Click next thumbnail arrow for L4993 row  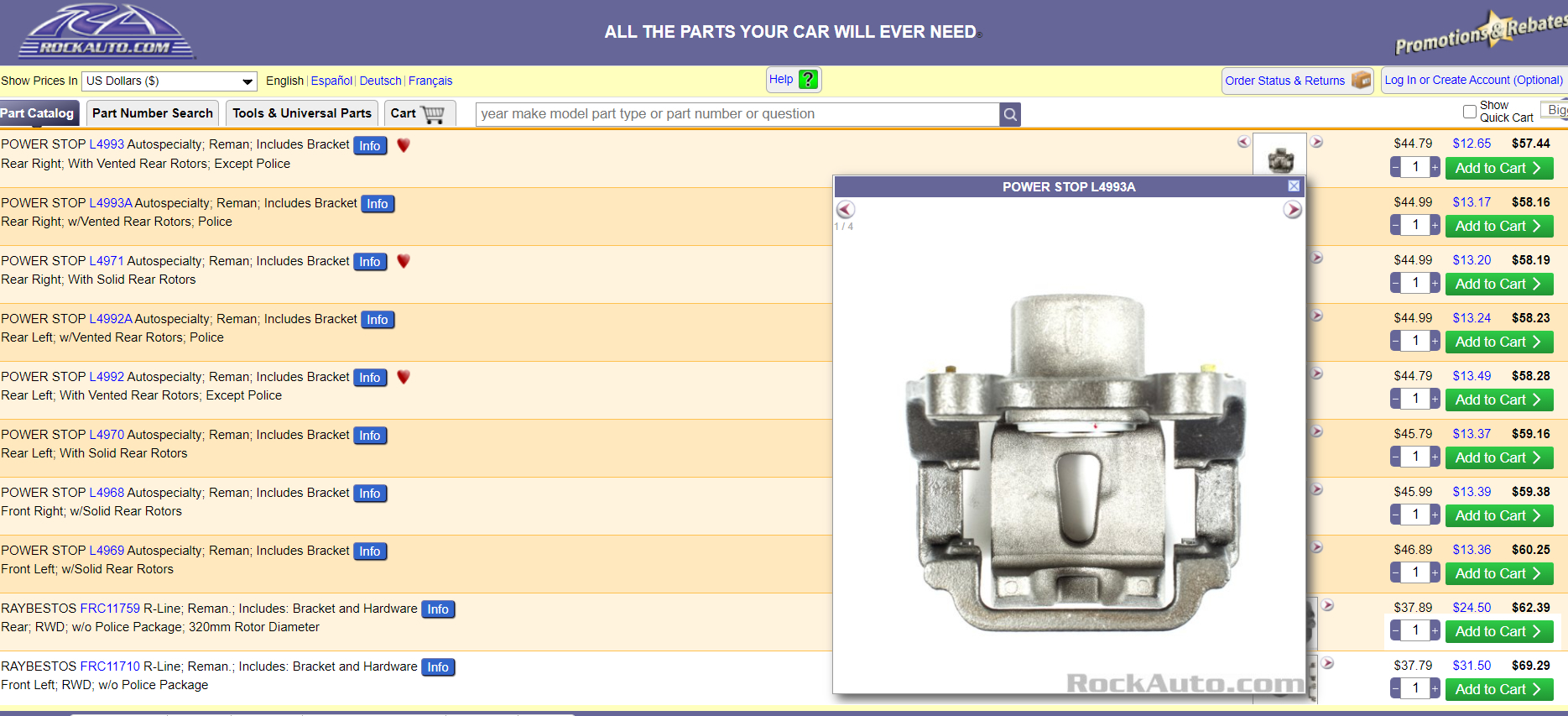1317,142
